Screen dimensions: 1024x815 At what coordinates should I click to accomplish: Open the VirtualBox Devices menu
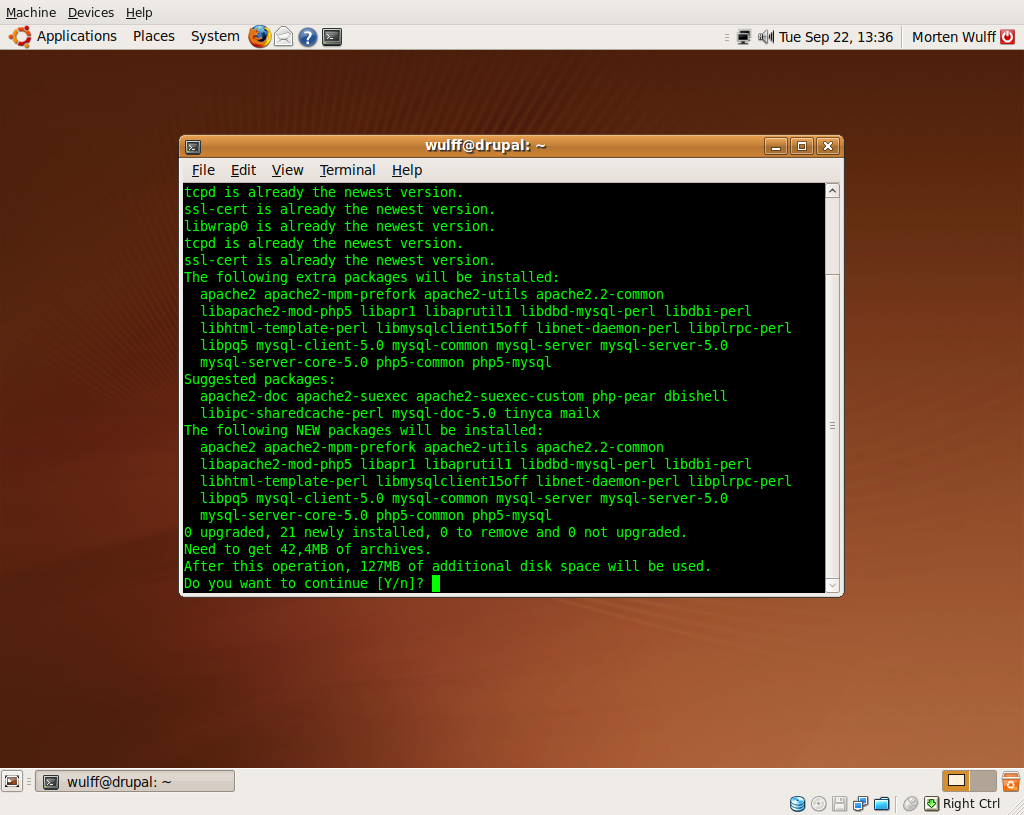pyautogui.click(x=91, y=12)
